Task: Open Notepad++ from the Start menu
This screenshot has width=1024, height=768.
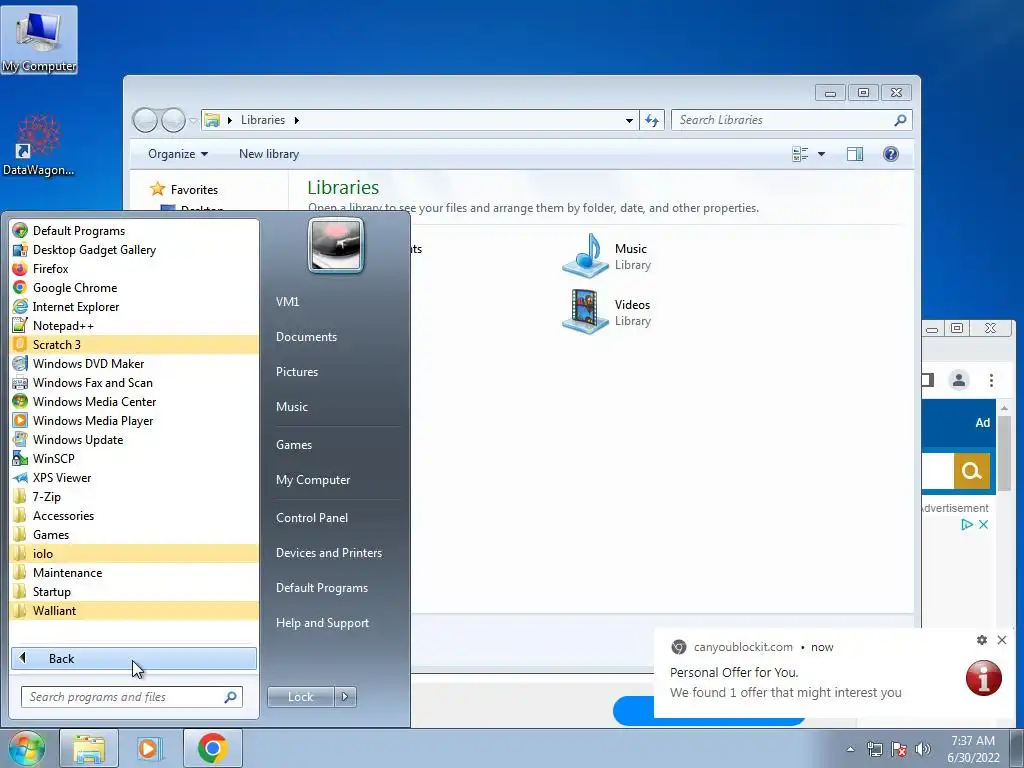Action: pyautogui.click(x=134, y=325)
